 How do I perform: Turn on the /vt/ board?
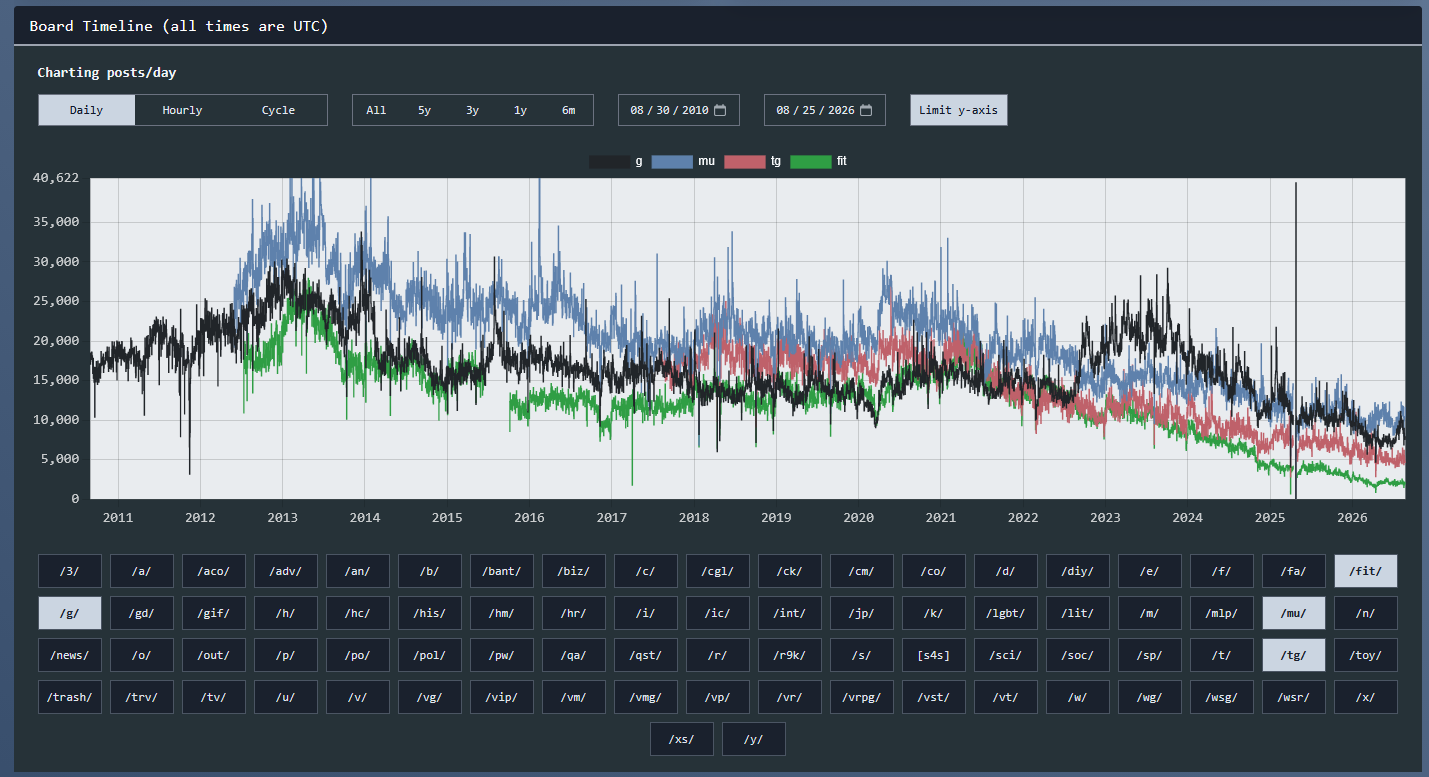click(x=1005, y=697)
